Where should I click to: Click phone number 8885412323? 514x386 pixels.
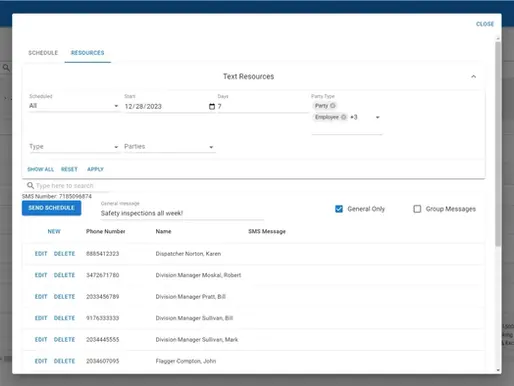103,254
